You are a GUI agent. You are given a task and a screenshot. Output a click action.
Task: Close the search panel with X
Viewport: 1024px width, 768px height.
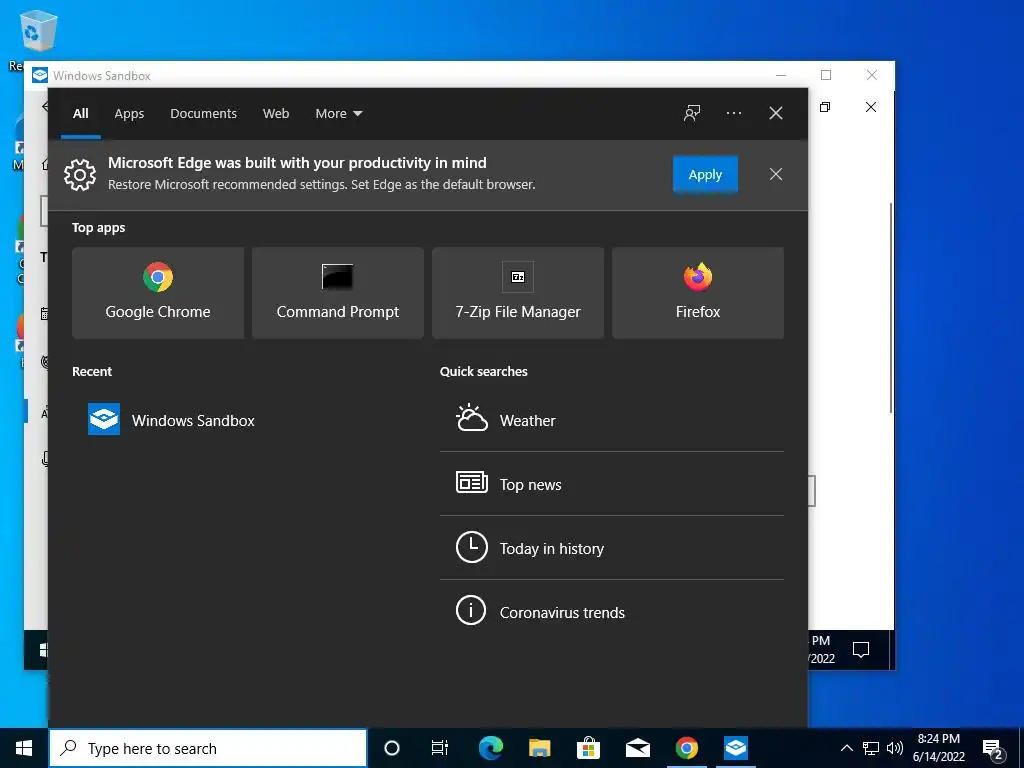pyautogui.click(x=776, y=113)
